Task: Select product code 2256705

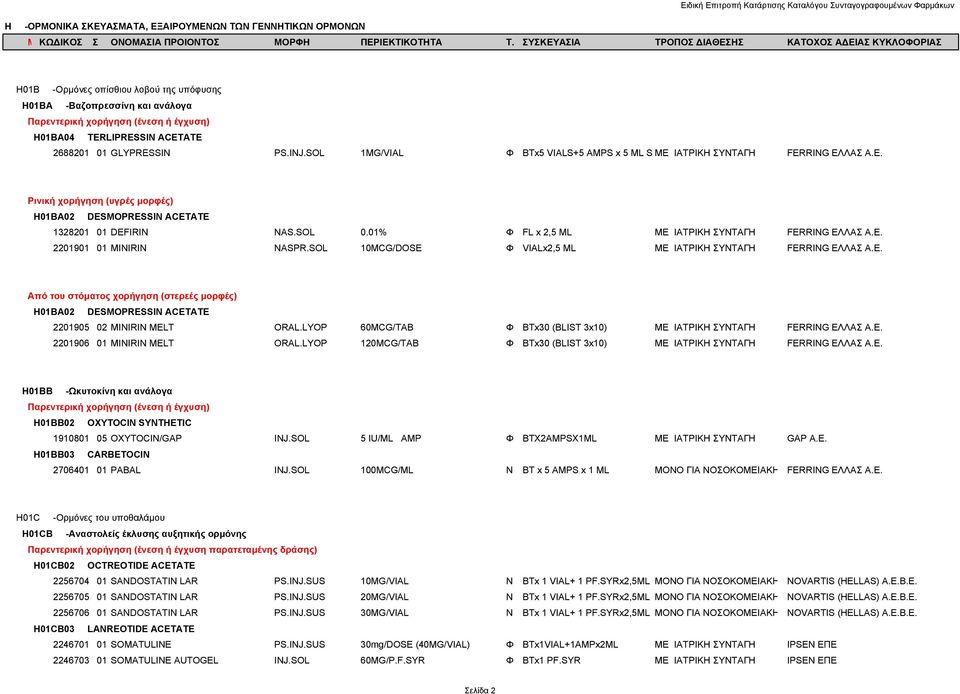Action: pyautogui.click(x=71, y=597)
